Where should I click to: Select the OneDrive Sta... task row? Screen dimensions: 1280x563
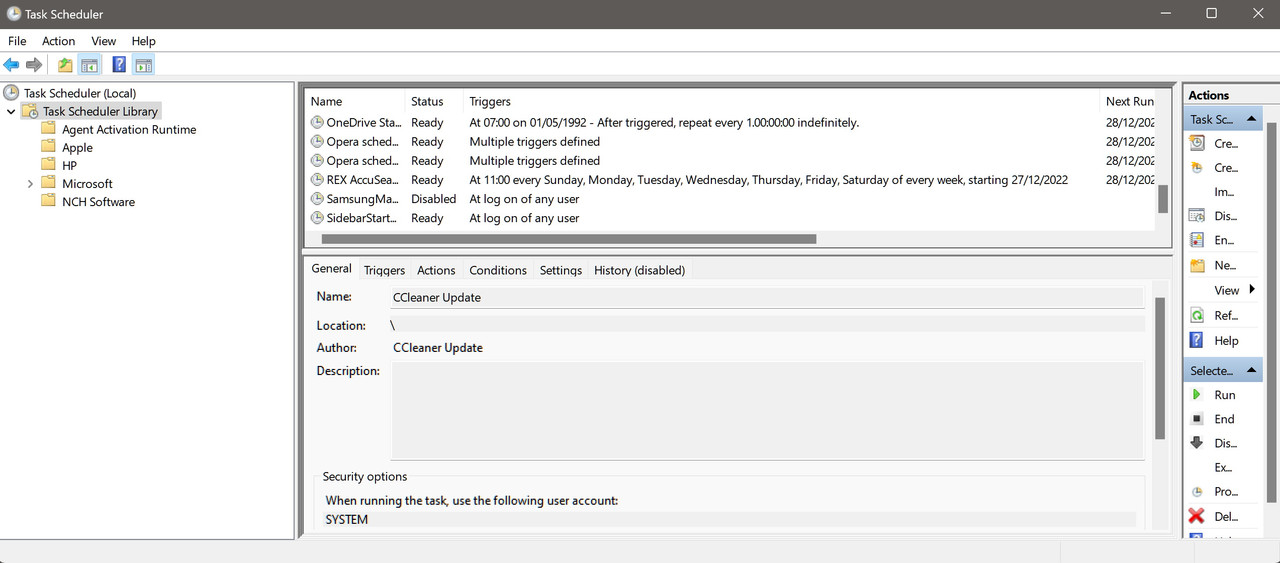[x=731, y=123]
